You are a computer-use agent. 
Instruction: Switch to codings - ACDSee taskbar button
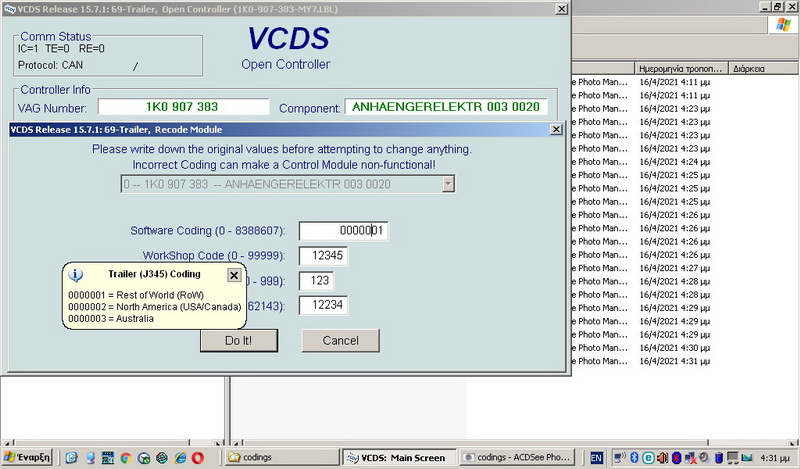517,457
